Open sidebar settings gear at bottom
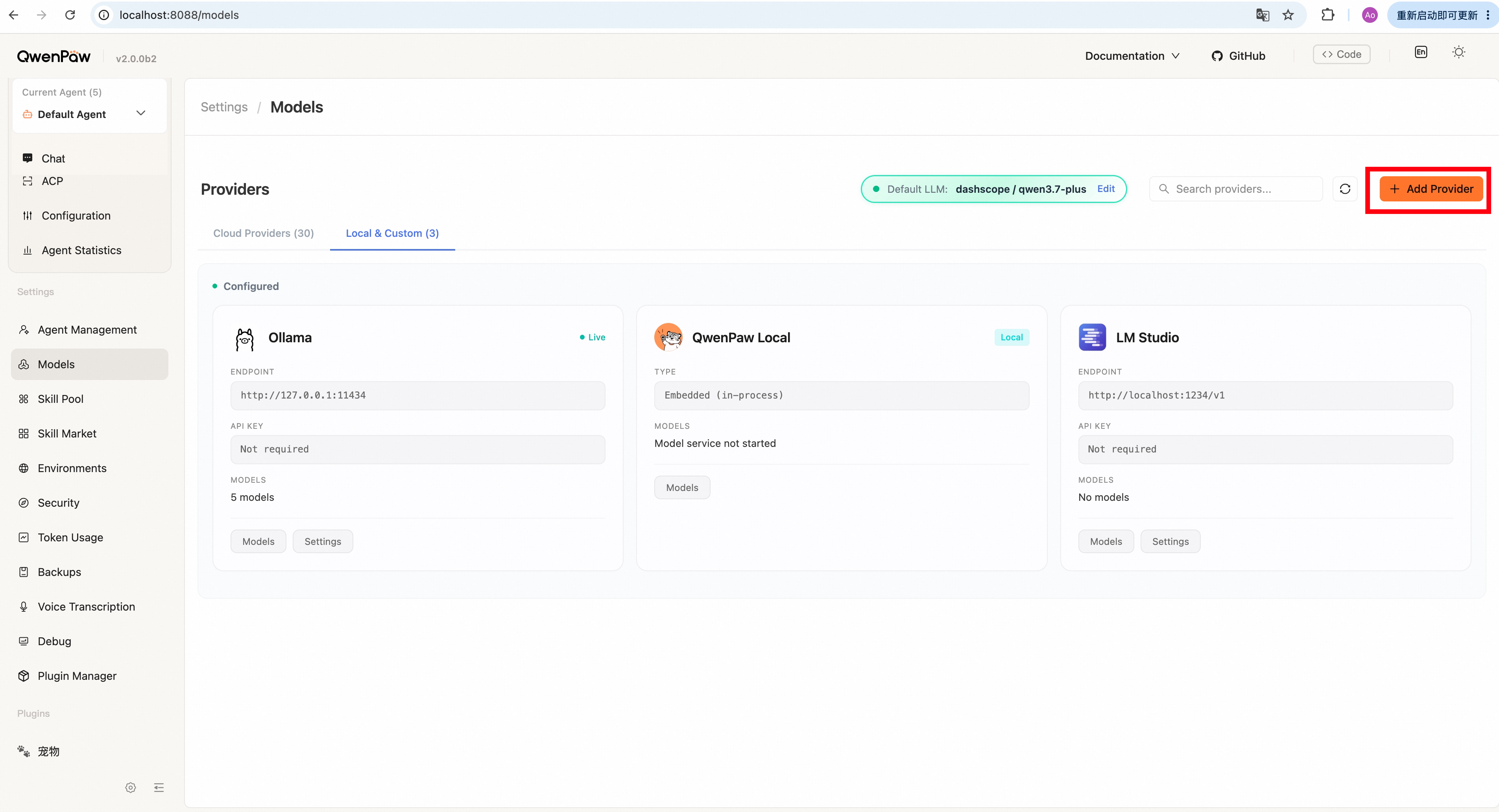Screen dimensions: 1499x812 pyautogui.click(x=130, y=788)
